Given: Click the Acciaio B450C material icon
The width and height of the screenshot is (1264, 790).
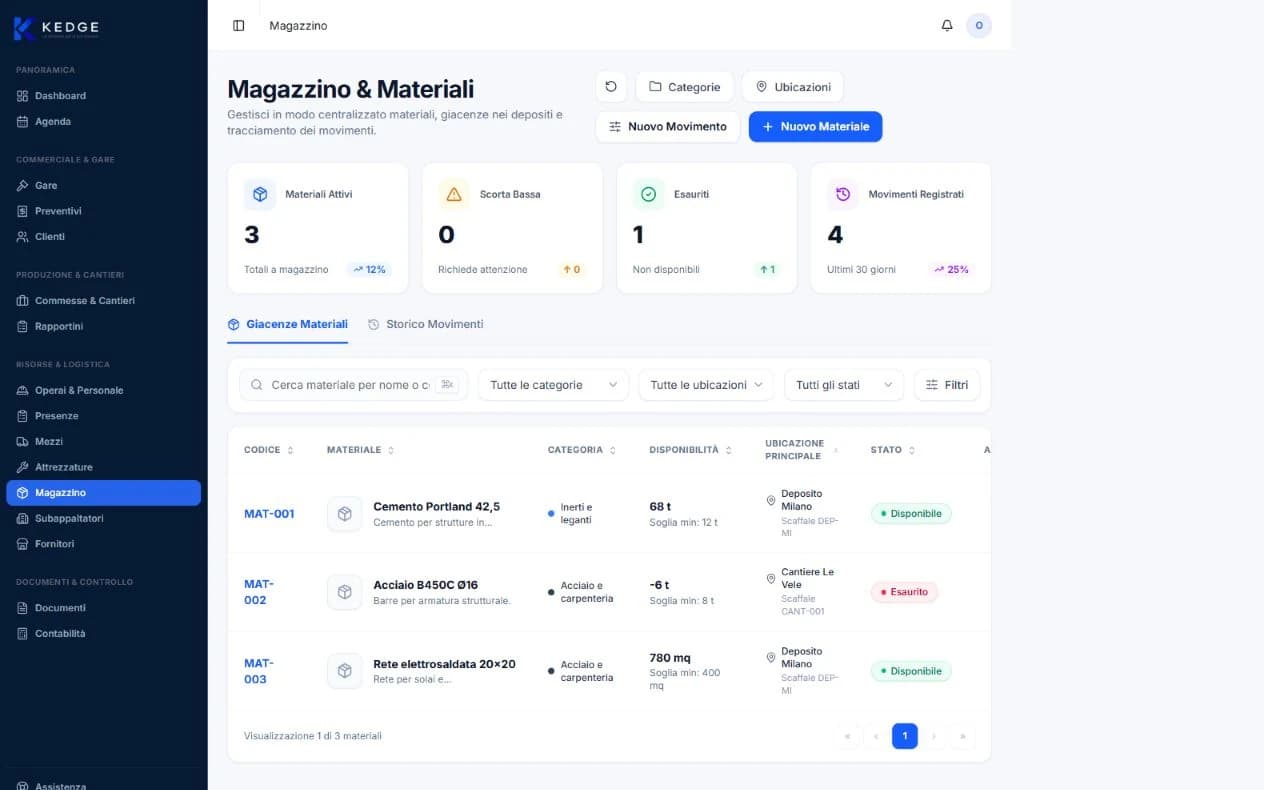Looking at the screenshot, I should (345, 592).
